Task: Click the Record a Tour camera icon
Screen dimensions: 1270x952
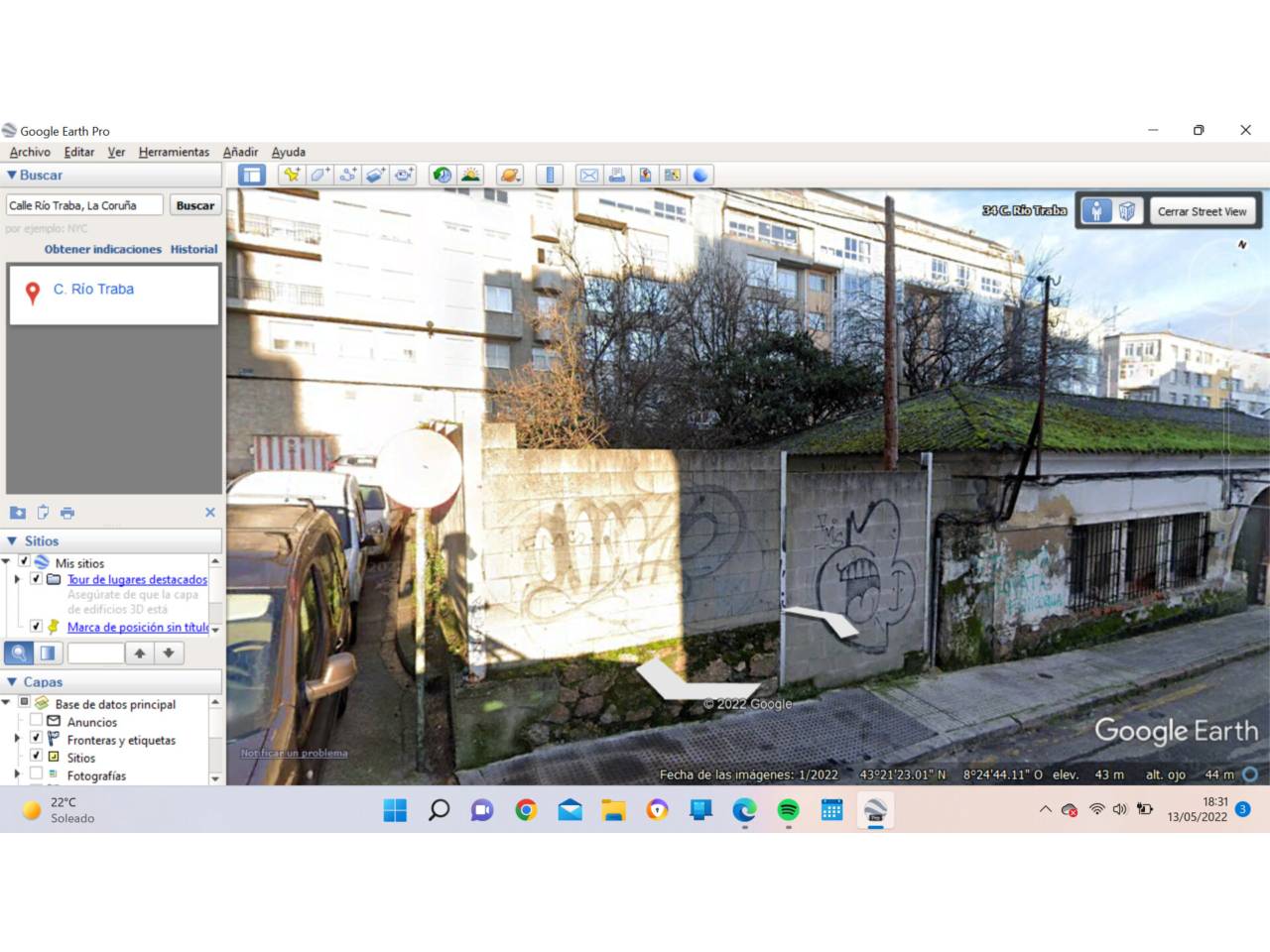Action: (x=403, y=176)
